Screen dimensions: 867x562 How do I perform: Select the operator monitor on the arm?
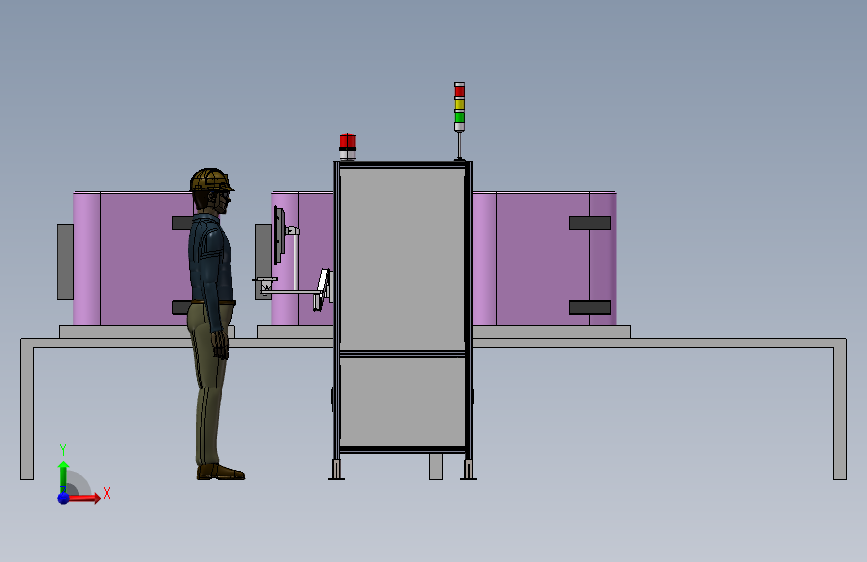coord(279,235)
